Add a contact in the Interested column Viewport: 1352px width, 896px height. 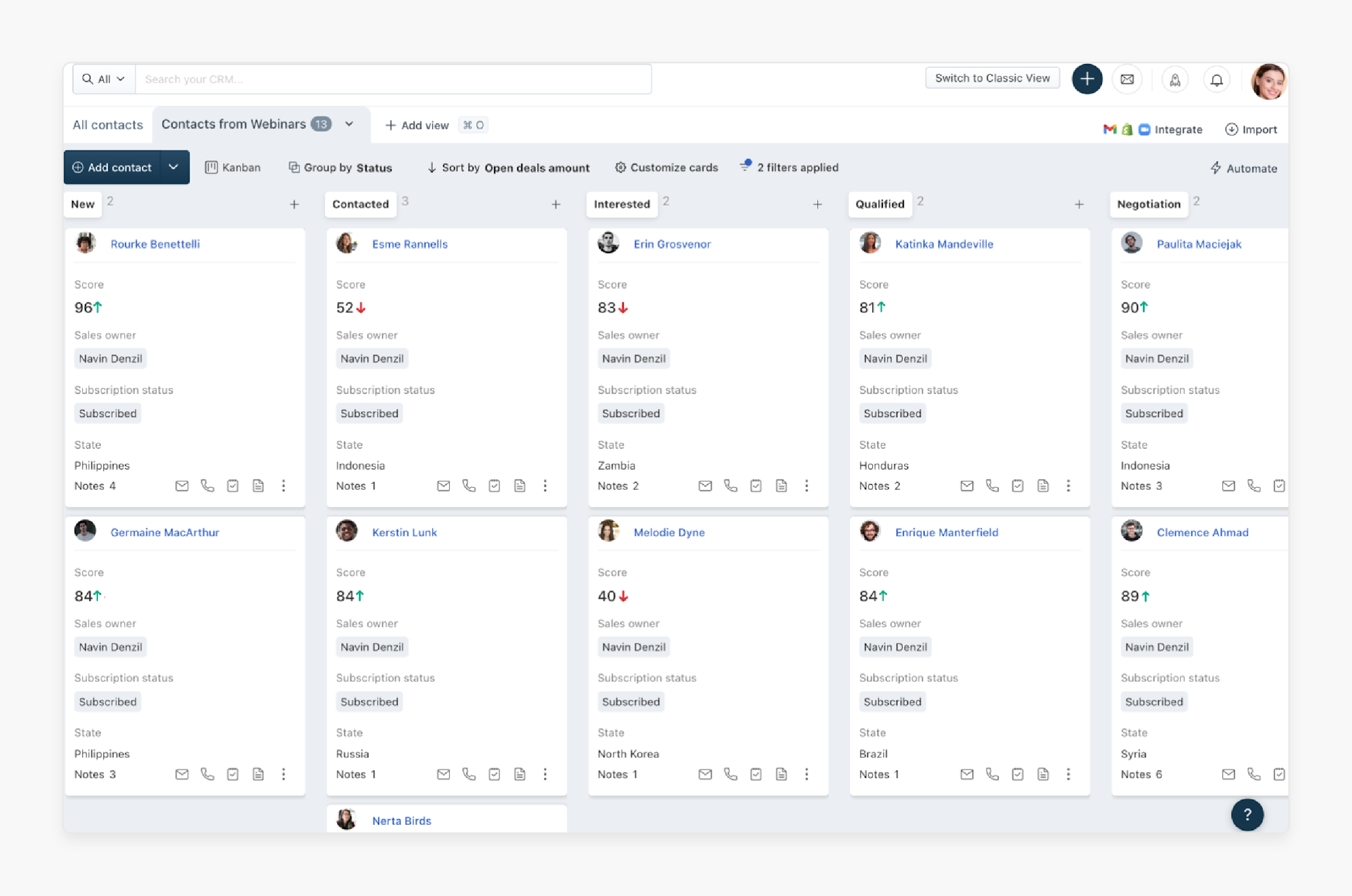coord(817,204)
